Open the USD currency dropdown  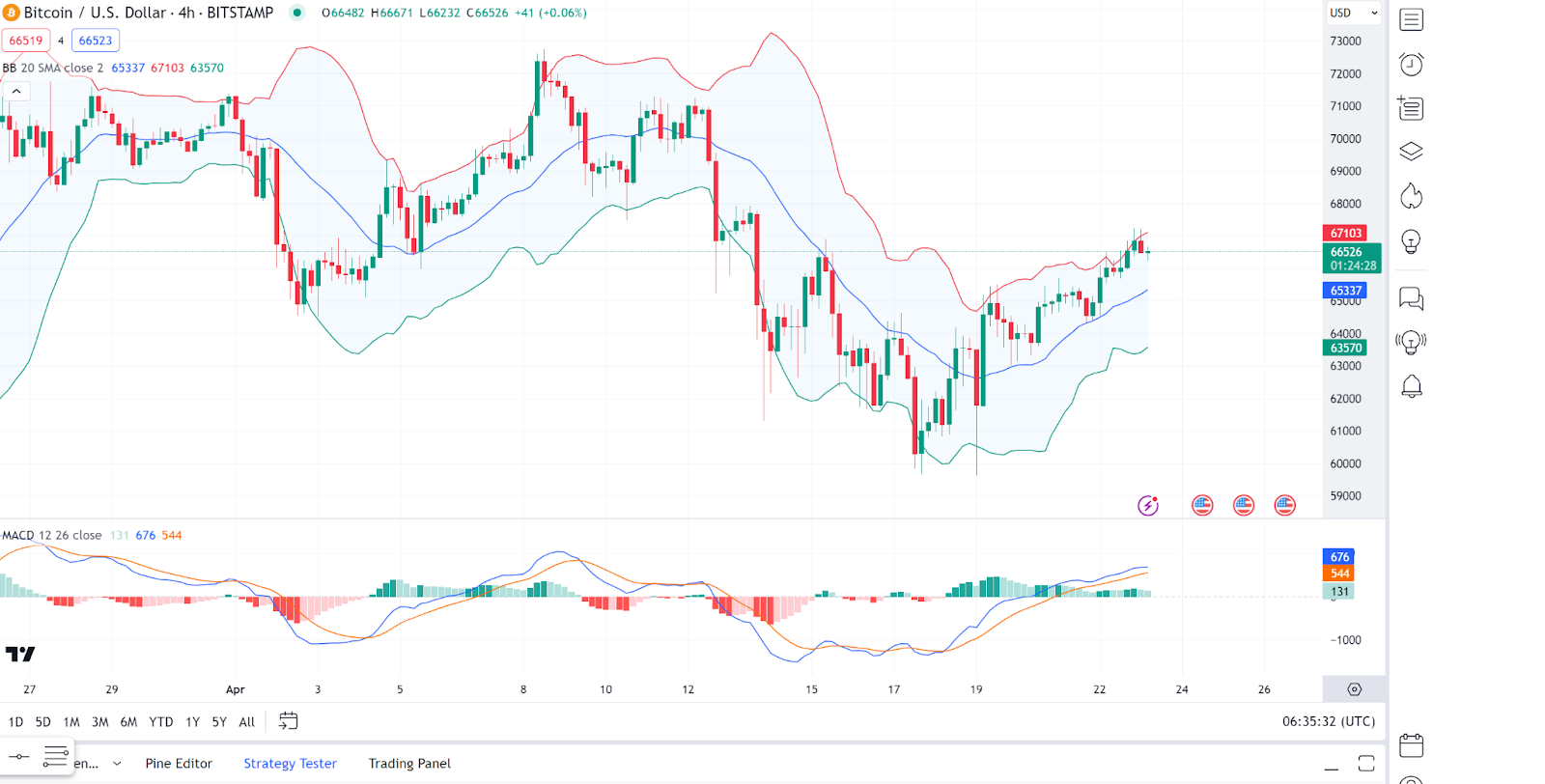pos(1354,13)
